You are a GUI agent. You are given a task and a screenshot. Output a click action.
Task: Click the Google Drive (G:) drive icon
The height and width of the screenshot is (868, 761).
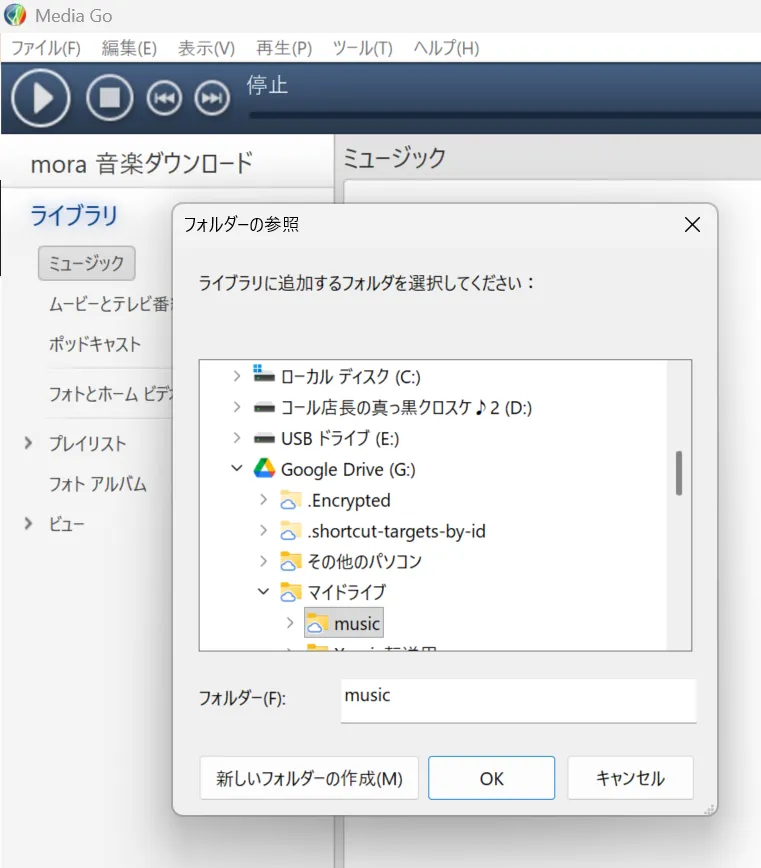pos(264,469)
